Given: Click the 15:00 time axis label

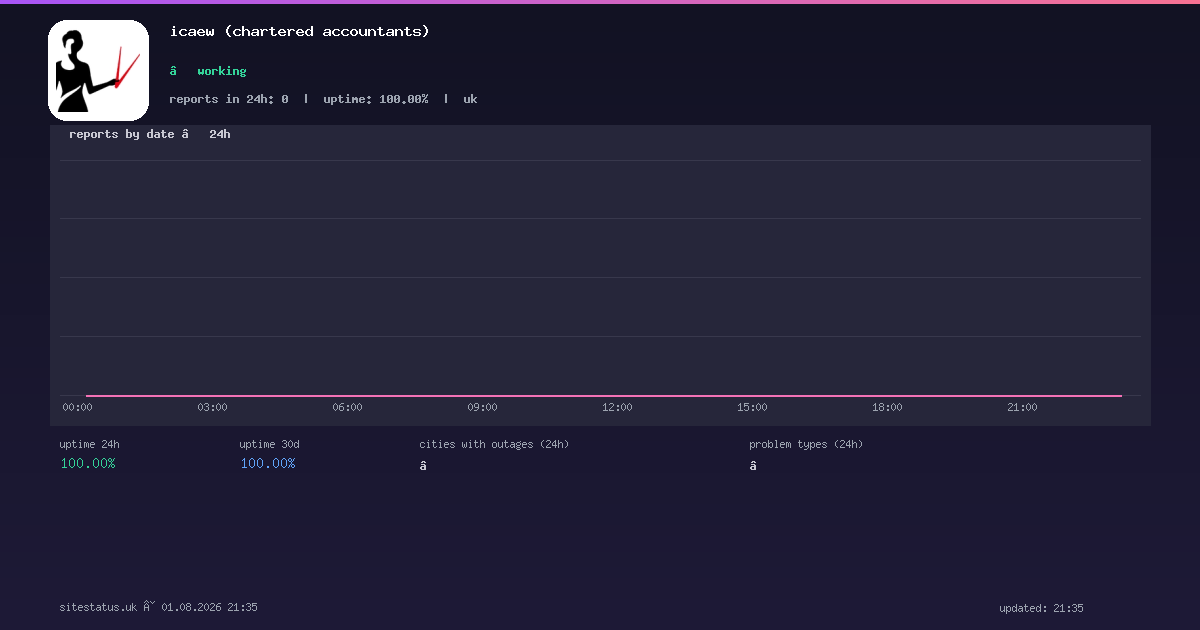Looking at the screenshot, I should click(x=752, y=407).
